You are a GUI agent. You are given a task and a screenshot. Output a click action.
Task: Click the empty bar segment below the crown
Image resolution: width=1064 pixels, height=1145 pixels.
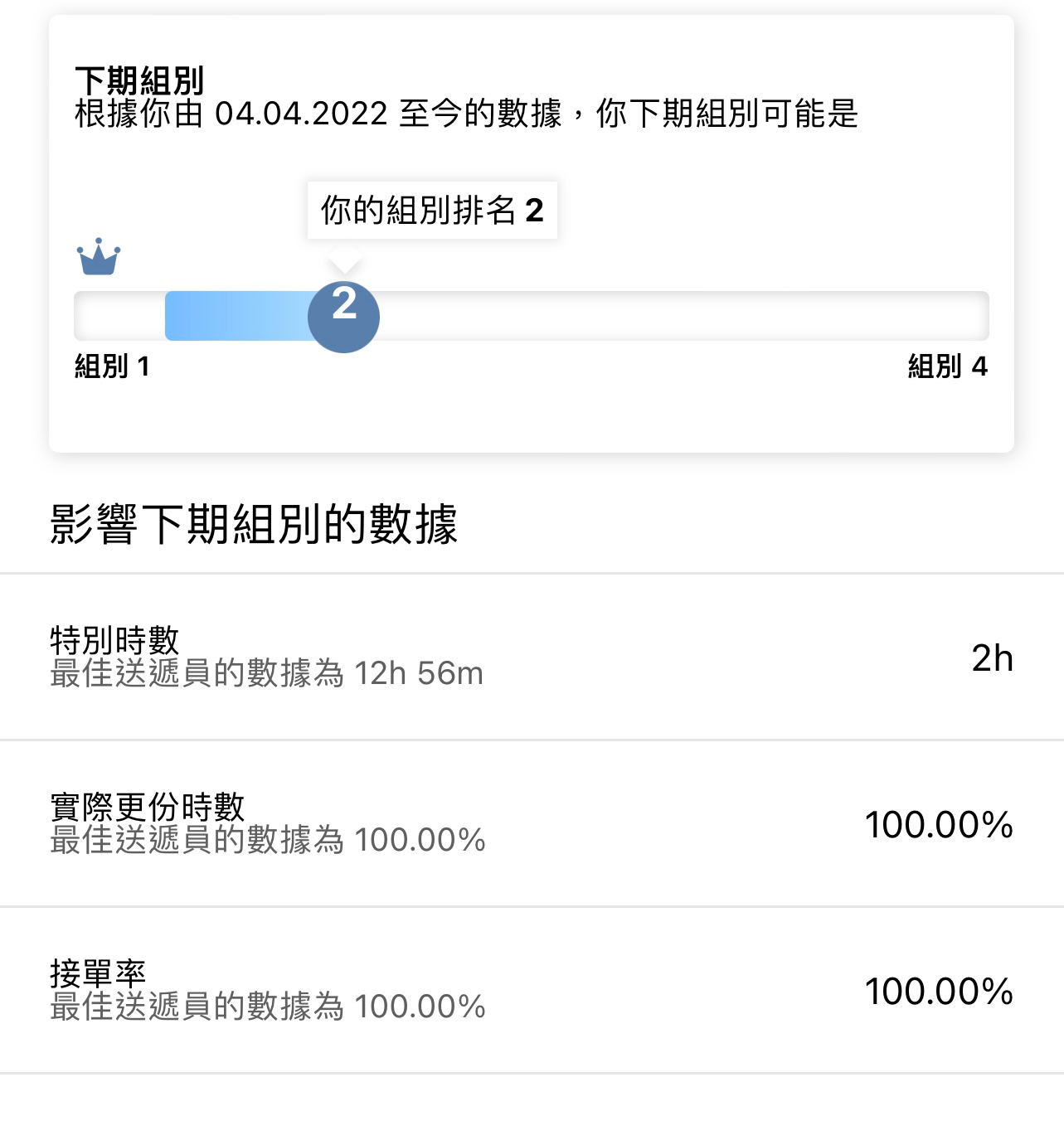tap(119, 316)
